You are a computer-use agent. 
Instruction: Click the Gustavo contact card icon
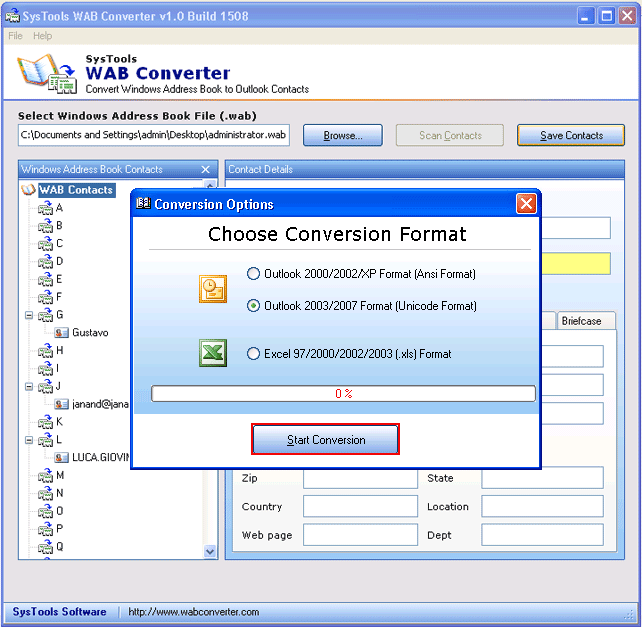click(61, 333)
